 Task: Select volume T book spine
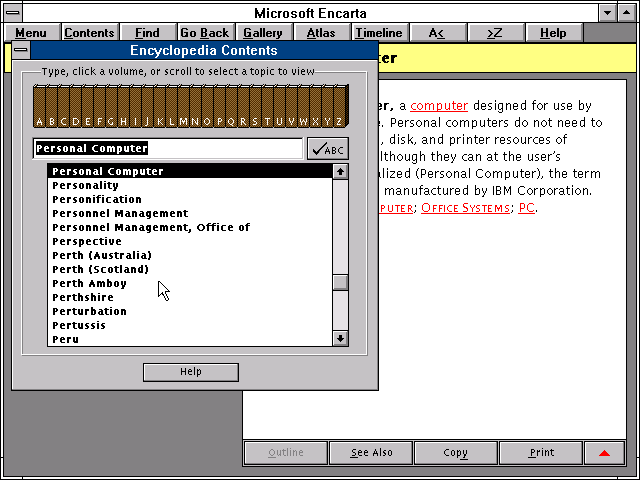click(x=268, y=107)
